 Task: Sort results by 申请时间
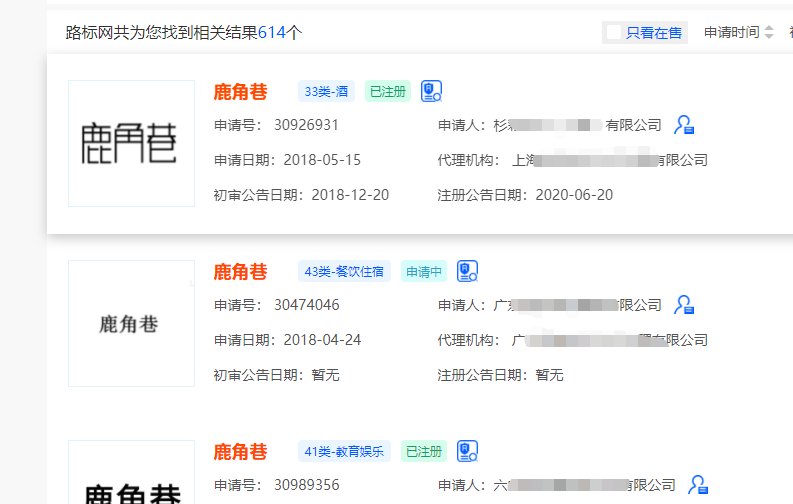(x=739, y=32)
